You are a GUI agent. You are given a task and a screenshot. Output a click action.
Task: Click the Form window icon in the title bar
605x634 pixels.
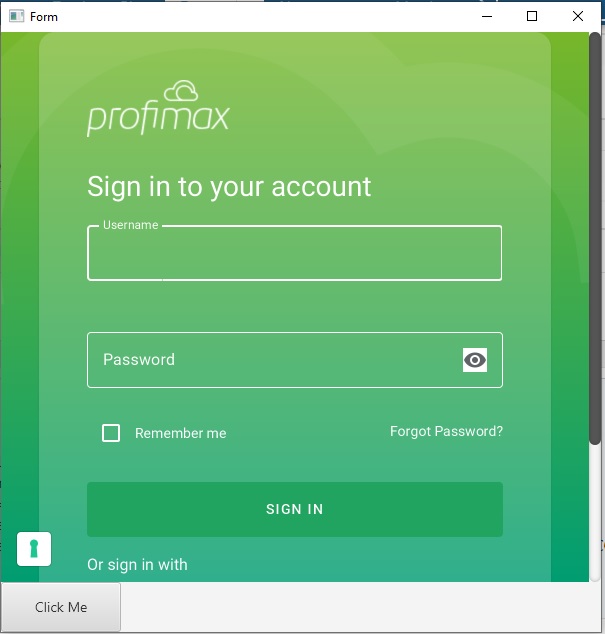tap(17, 16)
